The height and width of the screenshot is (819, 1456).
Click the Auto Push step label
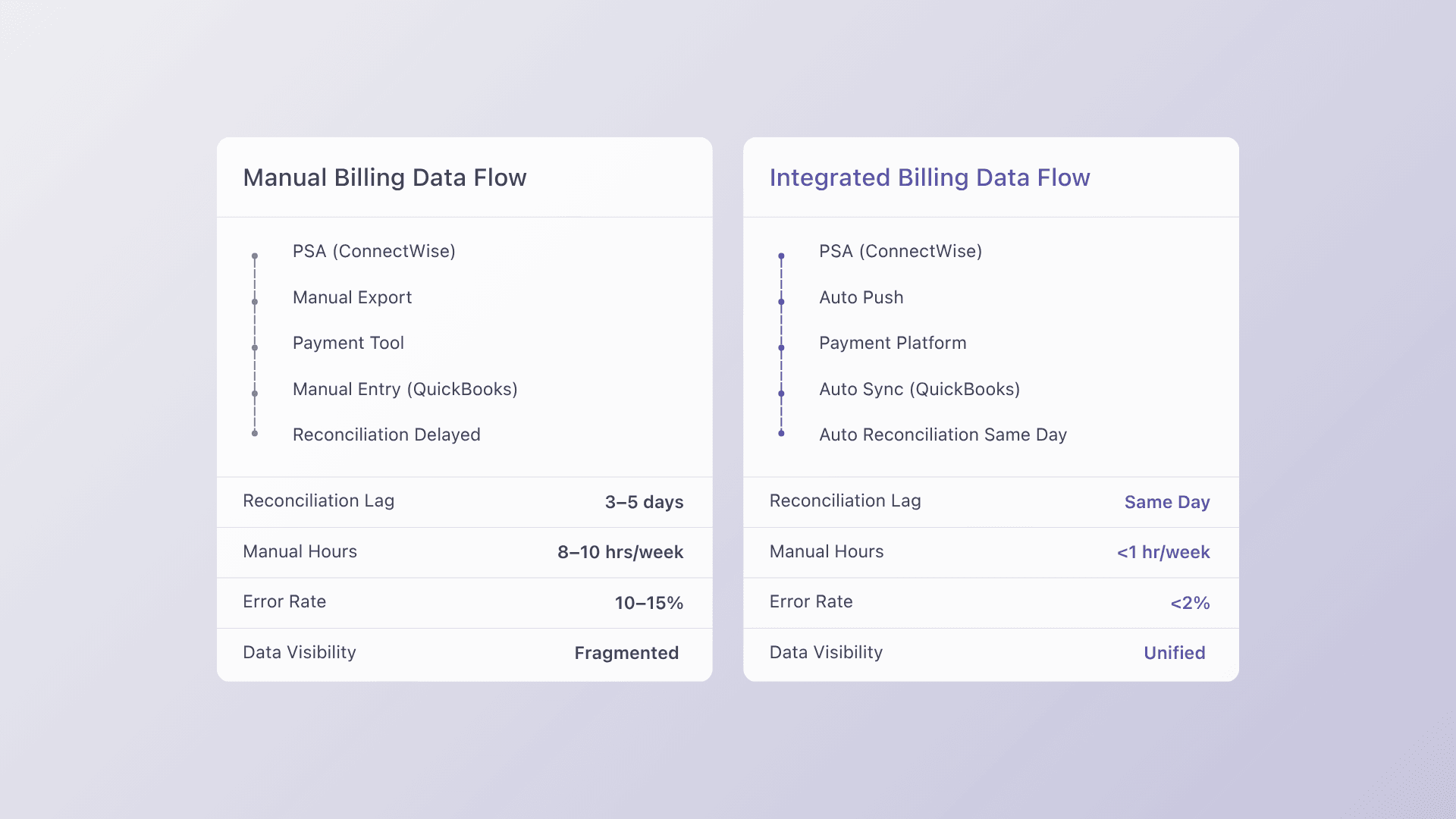861,297
